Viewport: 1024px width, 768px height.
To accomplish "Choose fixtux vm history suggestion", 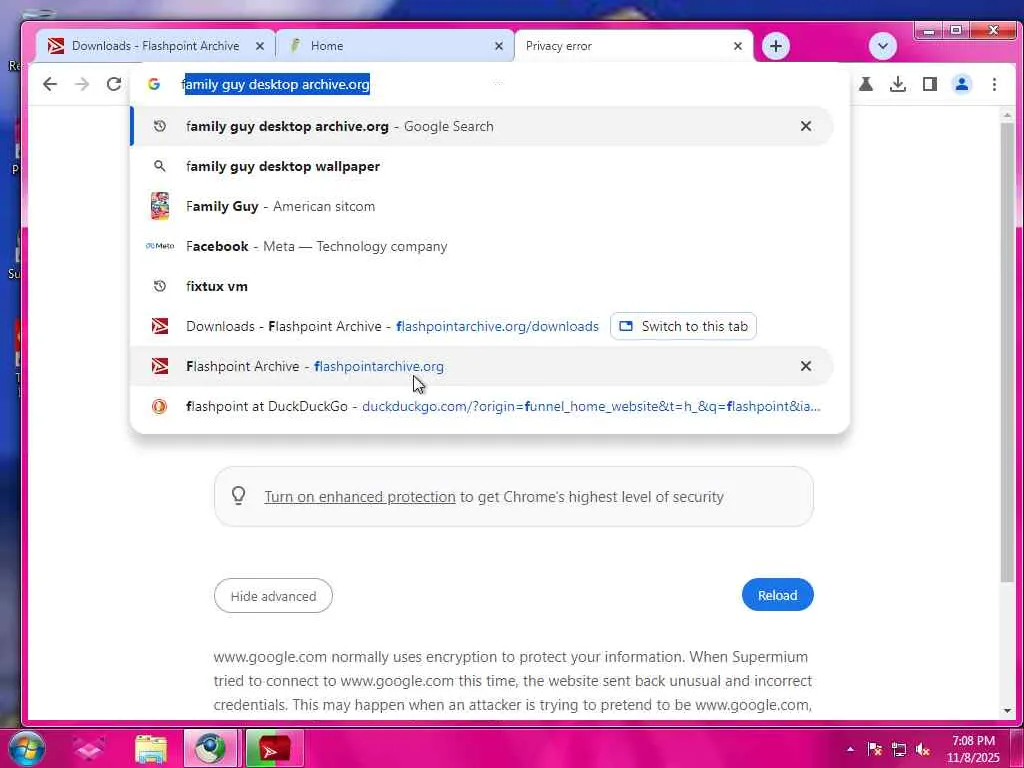I will (482, 286).
